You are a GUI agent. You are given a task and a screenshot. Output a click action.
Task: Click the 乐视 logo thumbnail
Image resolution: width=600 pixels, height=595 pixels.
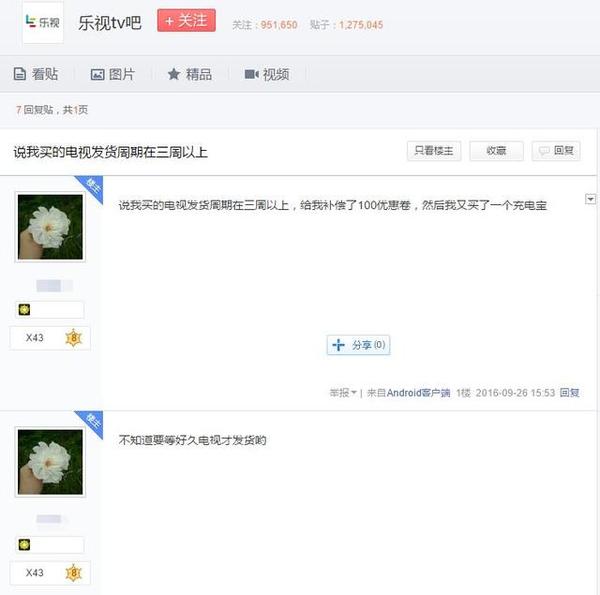point(43,22)
